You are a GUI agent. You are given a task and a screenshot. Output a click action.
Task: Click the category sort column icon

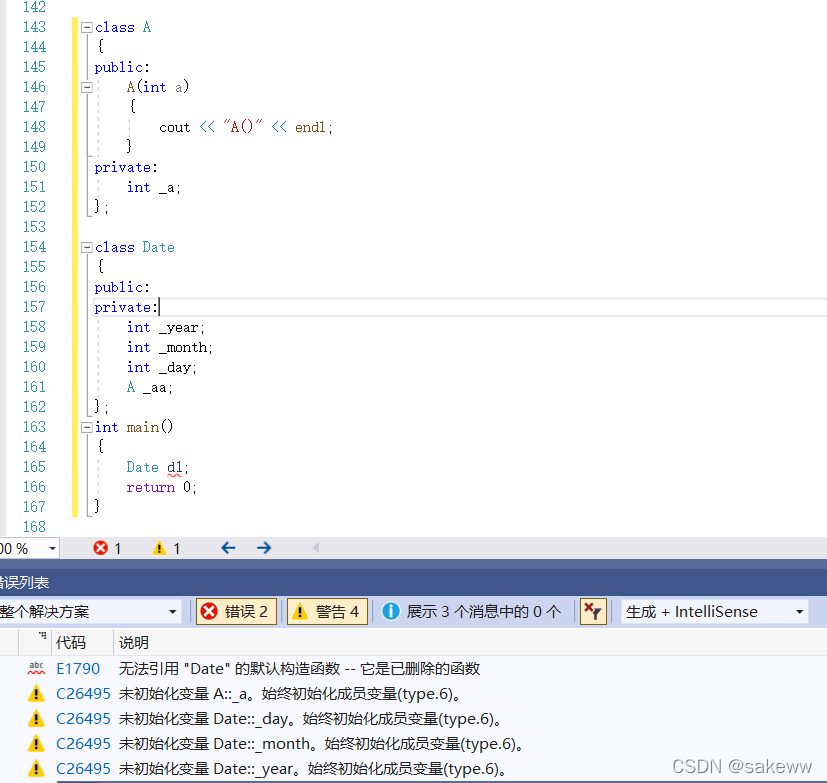[x=42, y=636]
